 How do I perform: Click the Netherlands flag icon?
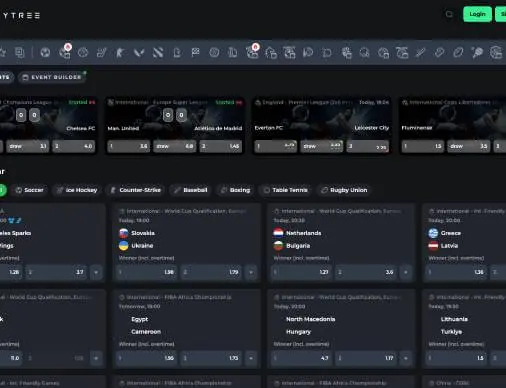(278, 233)
